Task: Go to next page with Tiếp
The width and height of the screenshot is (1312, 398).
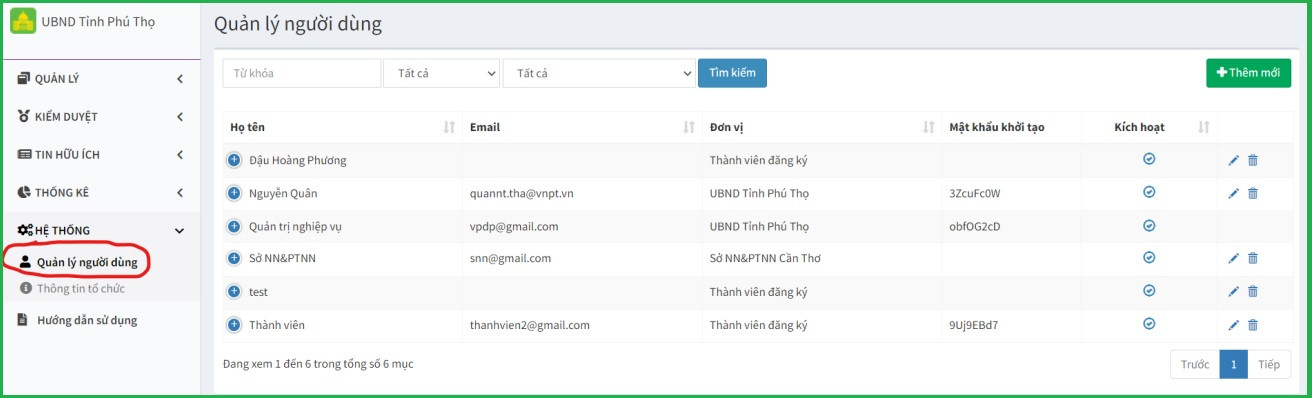Action: 1269,364
